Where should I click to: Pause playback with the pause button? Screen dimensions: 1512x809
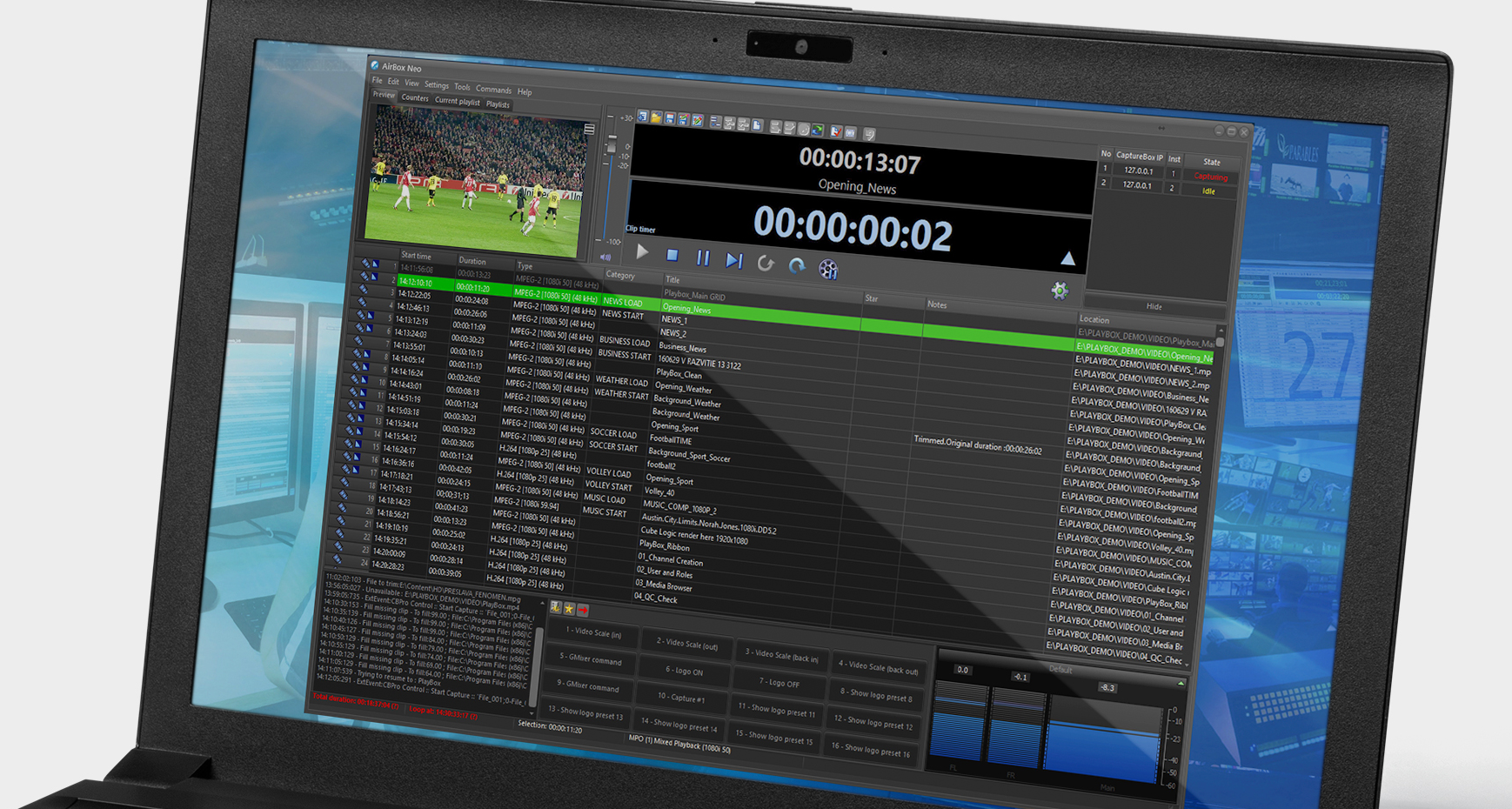(703, 258)
